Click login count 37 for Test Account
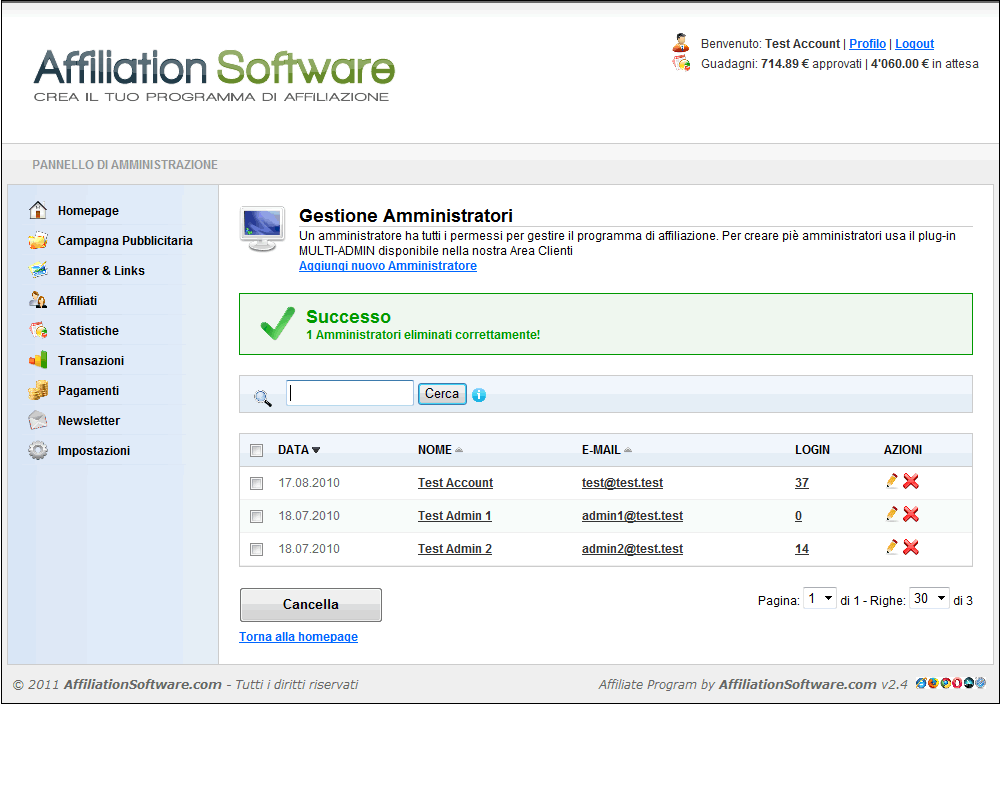Screen dimensions: 1000x800 802,483
